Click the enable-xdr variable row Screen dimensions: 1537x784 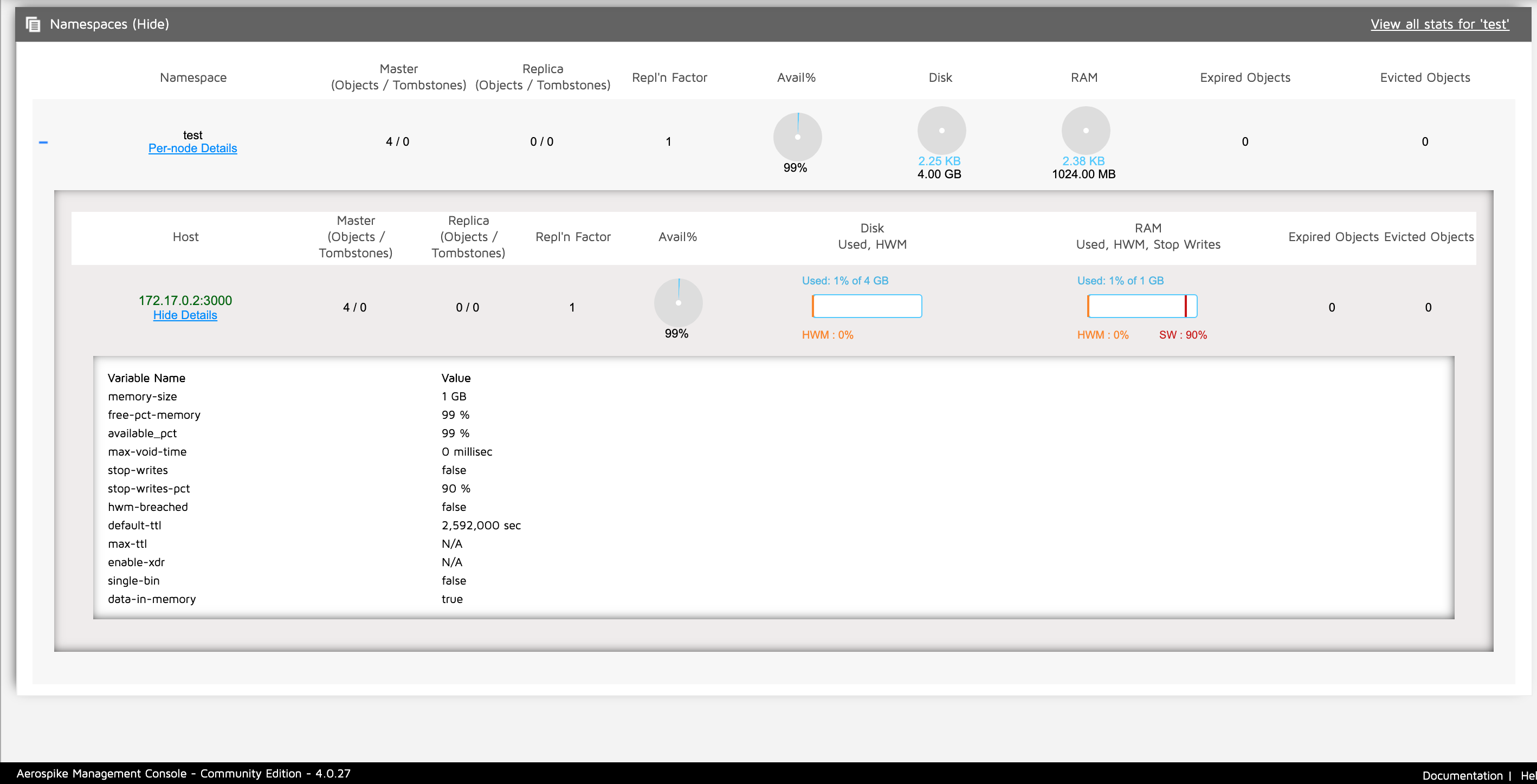tap(773, 562)
